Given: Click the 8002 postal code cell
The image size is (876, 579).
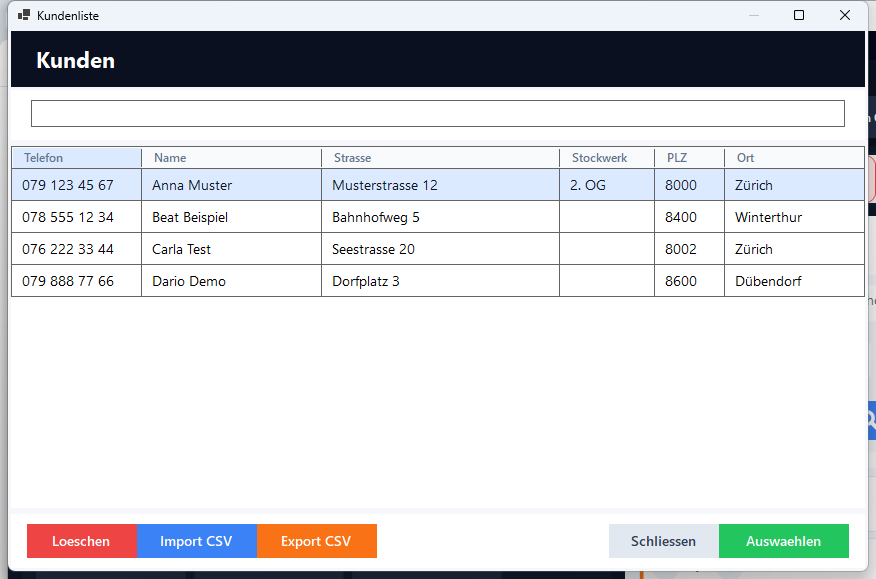Looking at the screenshot, I should (x=689, y=249).
